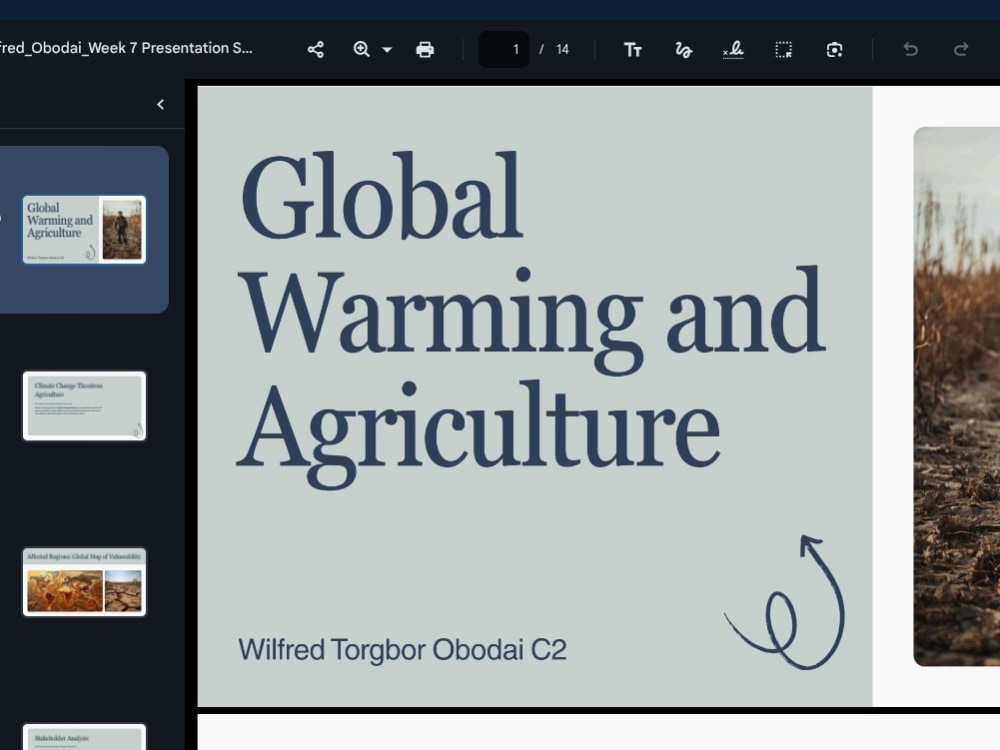Viewport: 1000px width, 750px height.
Task: Undo the last action
Action: point(911,50)
